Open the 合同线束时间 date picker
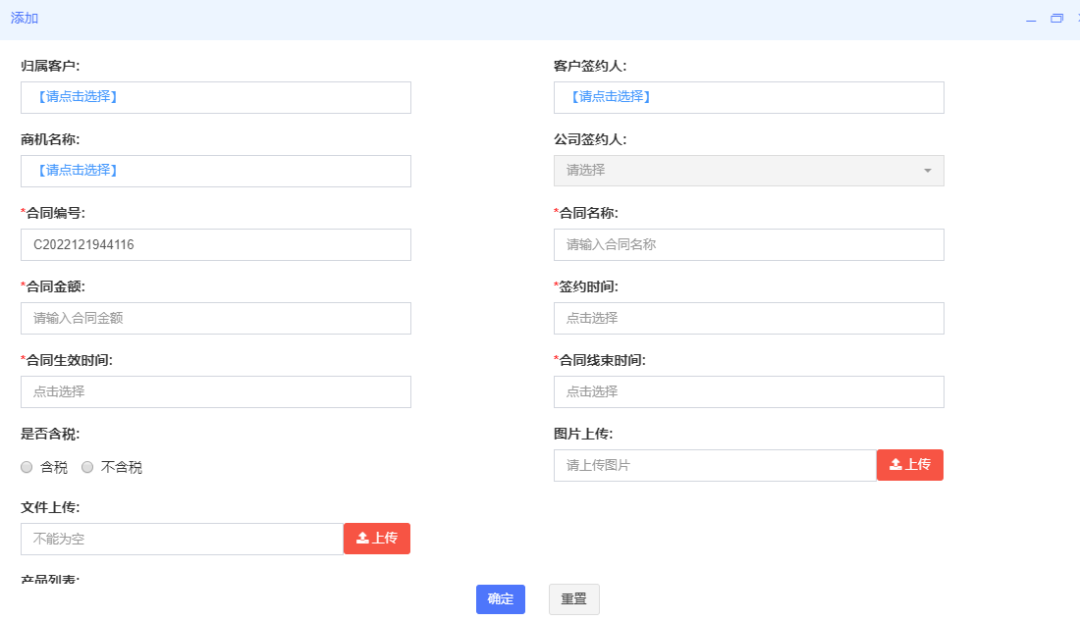1080x621 pixels. pyautogui.click(x=748, y=391)
